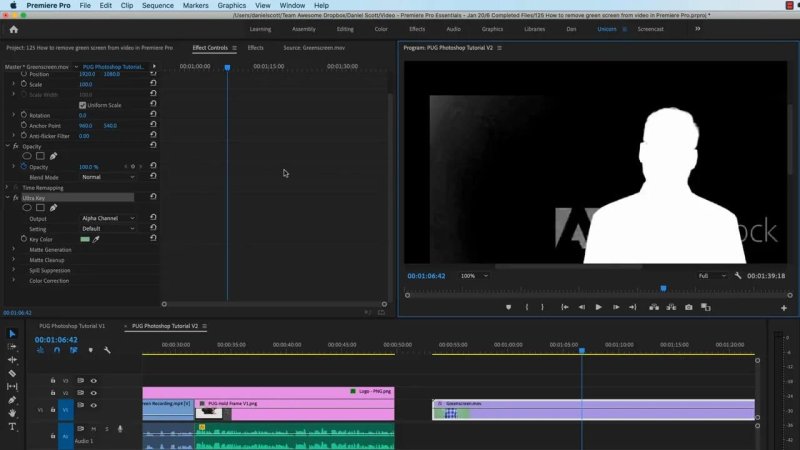Toggle V1 track output eye
This screenshot has width=800, height=450.
tap(93, 406)
